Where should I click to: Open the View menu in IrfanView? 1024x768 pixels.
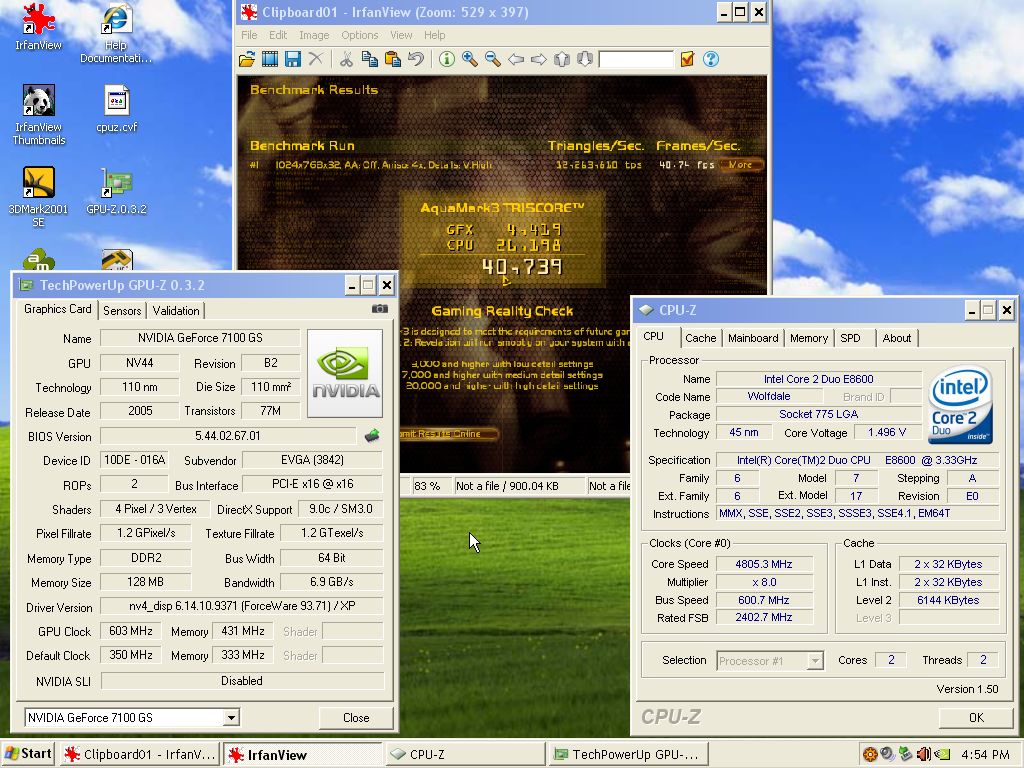(x=401, y=35)
